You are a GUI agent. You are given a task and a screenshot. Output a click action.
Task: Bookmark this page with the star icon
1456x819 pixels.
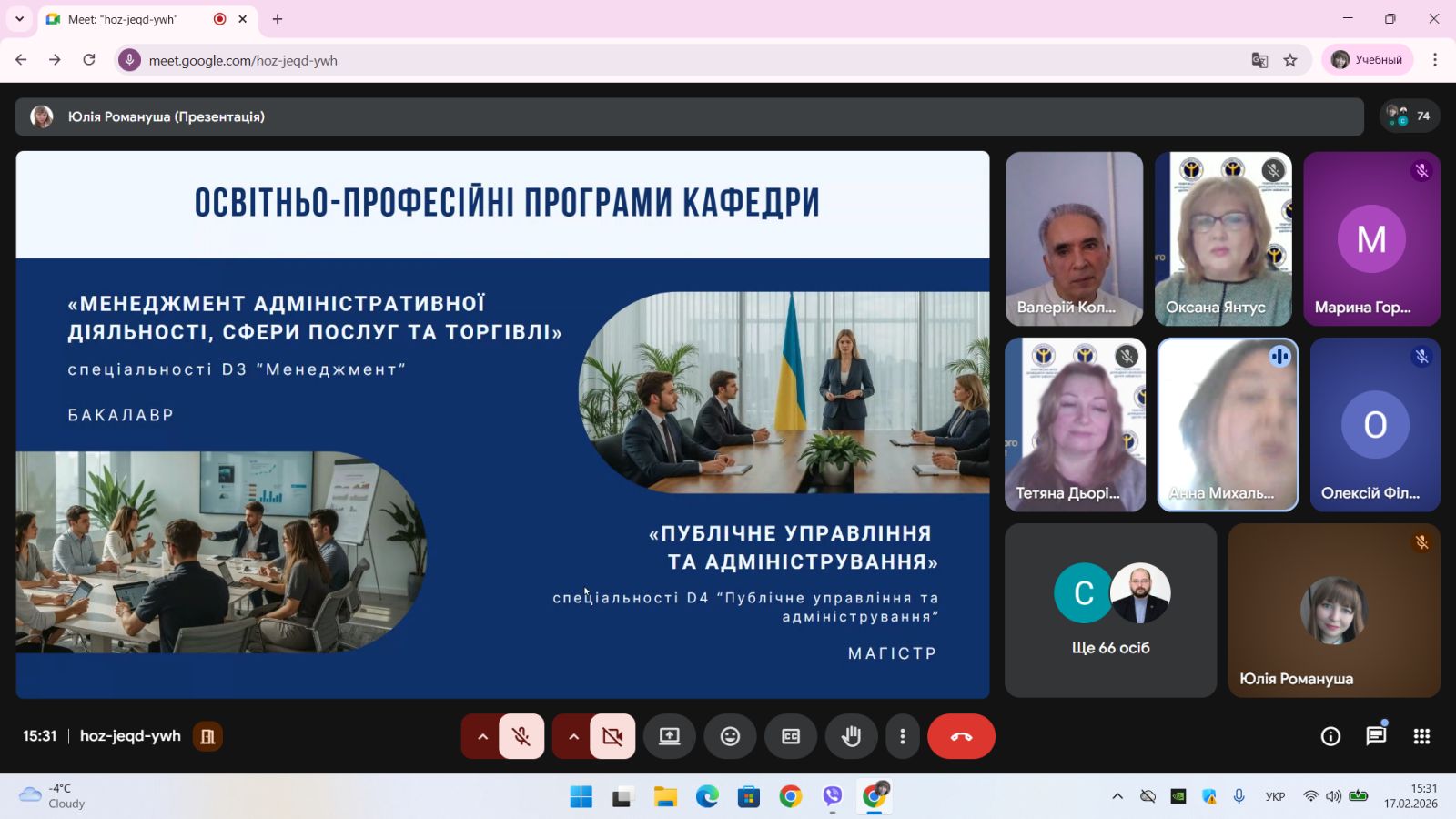(1290, 60)
